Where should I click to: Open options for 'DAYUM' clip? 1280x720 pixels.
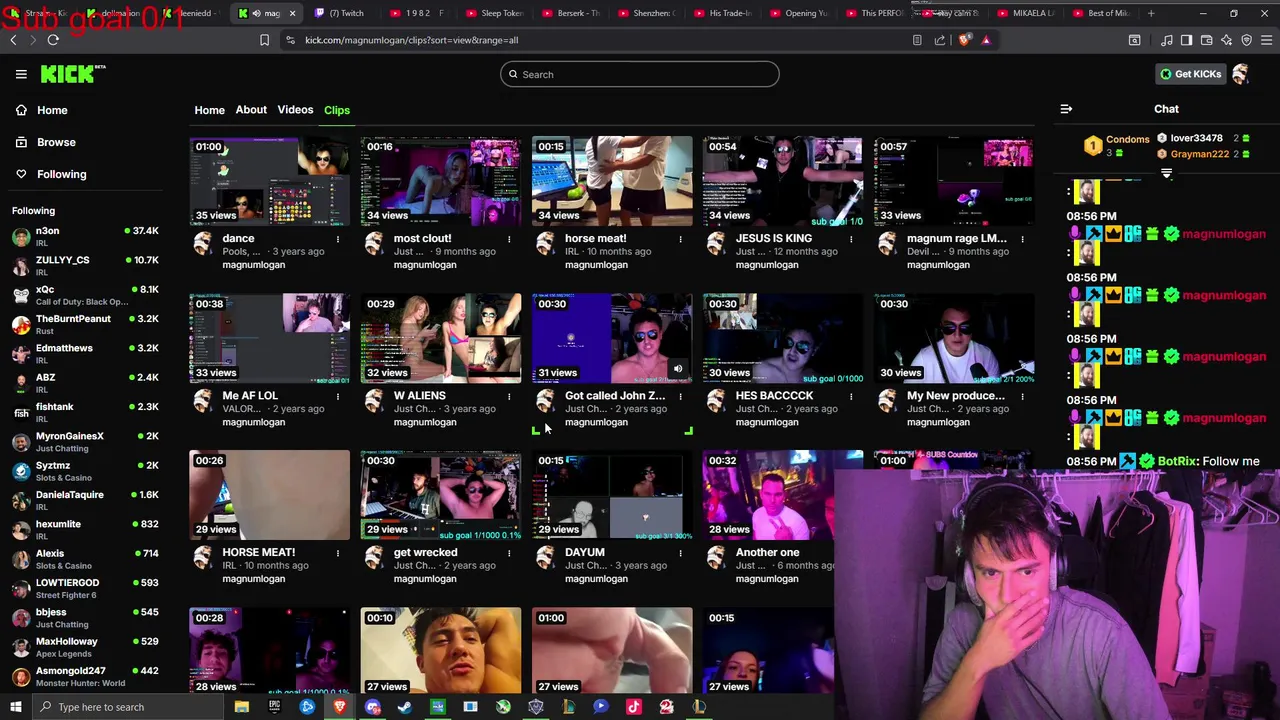680,553
